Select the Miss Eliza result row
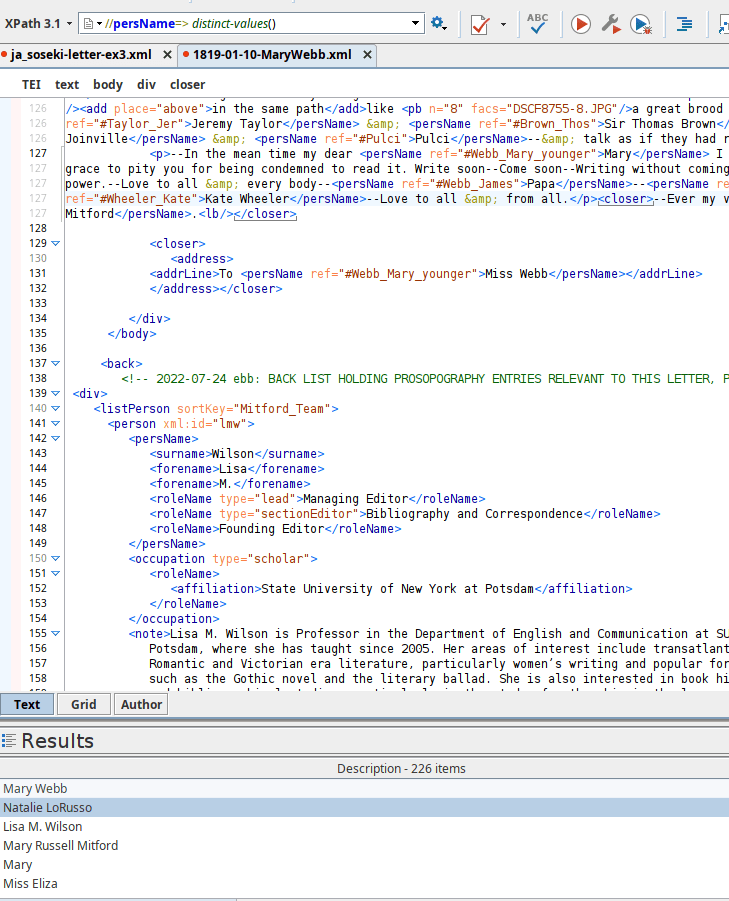Screen dimensions: 729x901 364,883
